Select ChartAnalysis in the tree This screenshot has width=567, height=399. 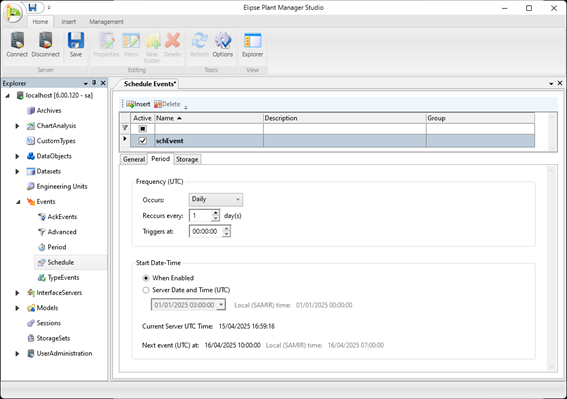[56, 126]
